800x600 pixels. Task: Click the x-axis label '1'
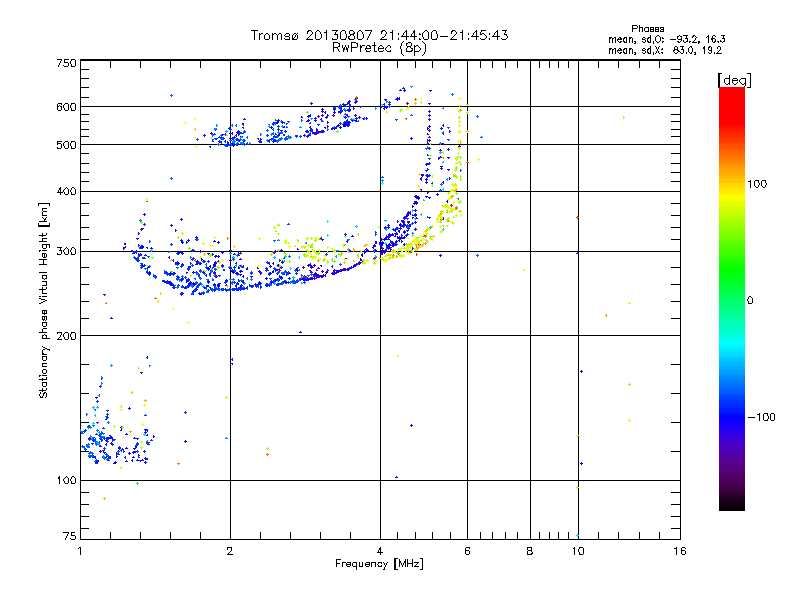coord(80,551)
